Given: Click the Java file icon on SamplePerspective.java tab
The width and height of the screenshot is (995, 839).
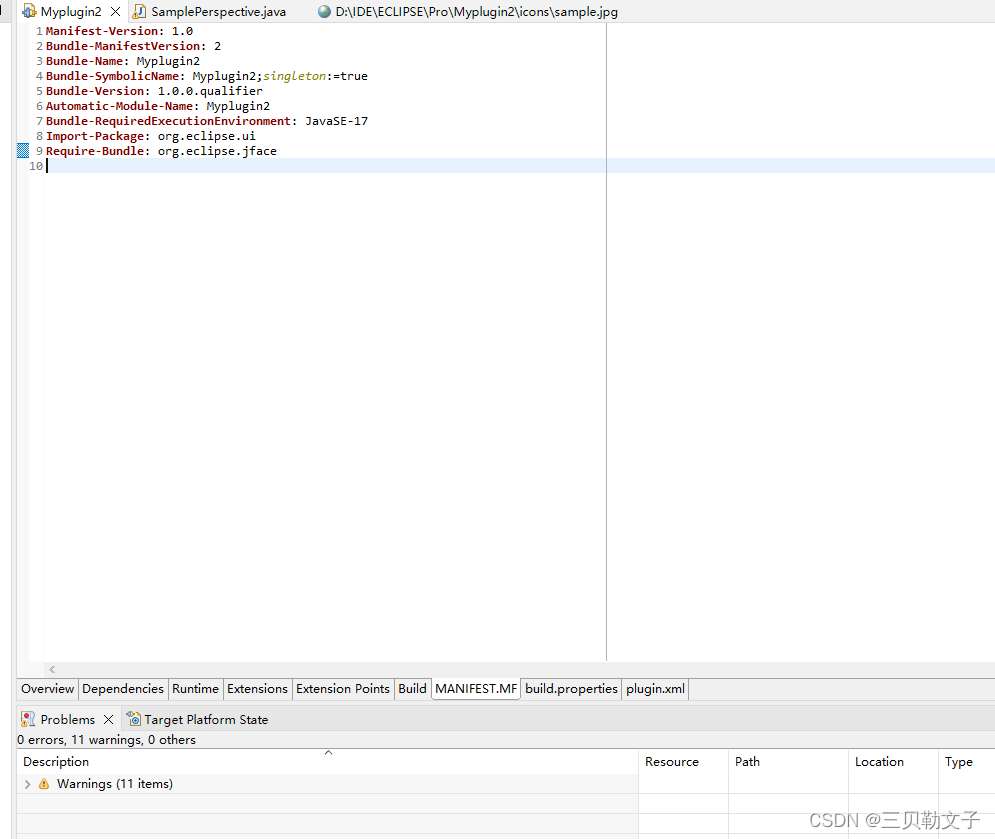Looking at the screenshot, I should coord(138,12).
